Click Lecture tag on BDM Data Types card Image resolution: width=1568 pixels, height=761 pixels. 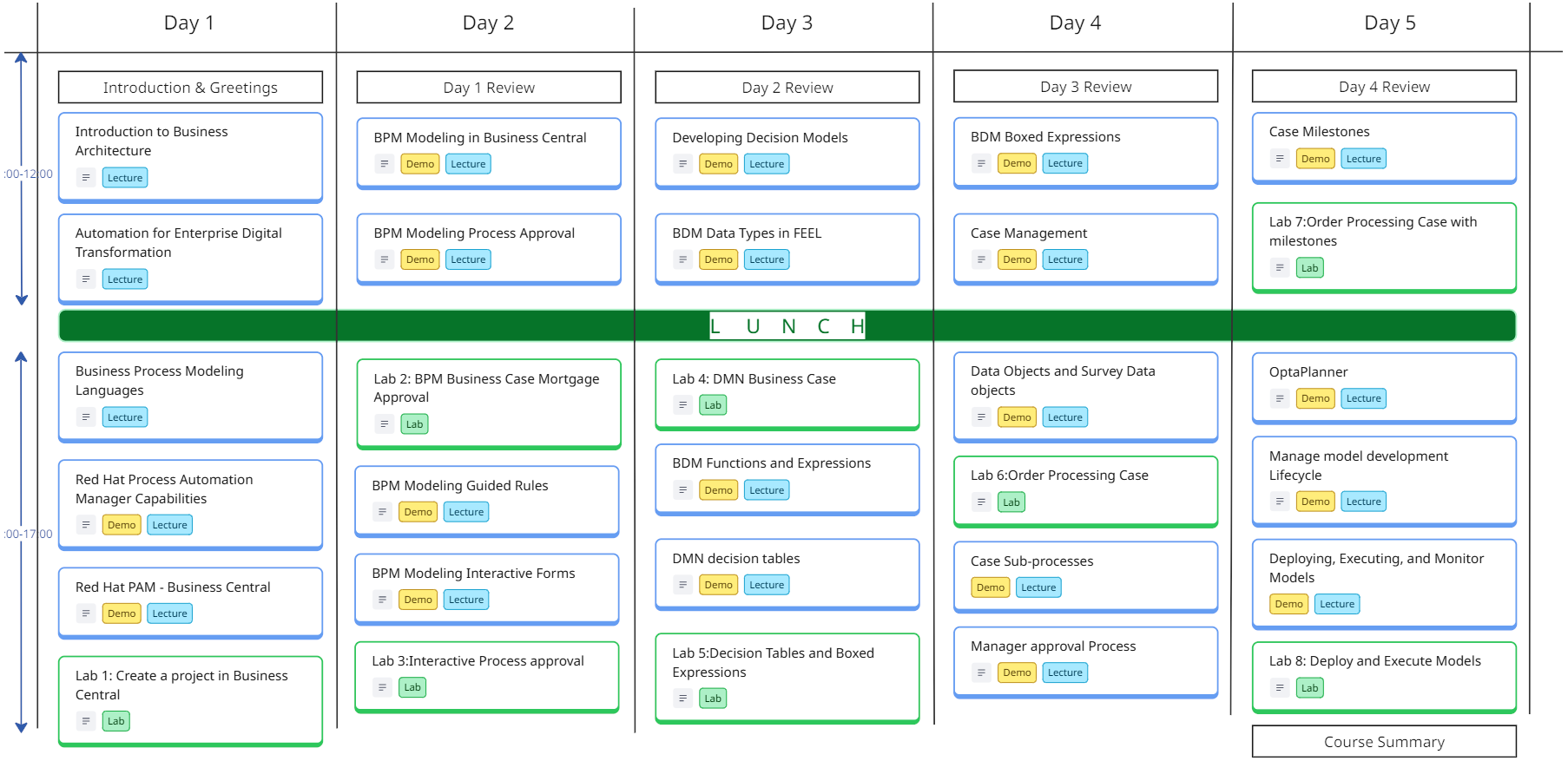[766, 259]
